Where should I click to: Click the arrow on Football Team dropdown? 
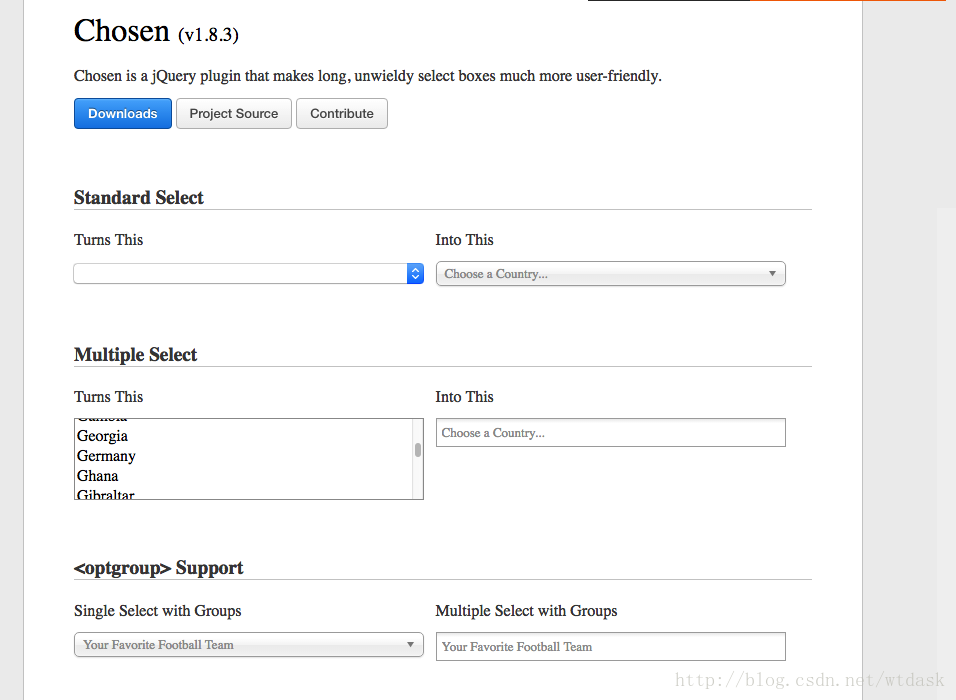(x=410, y=645)
